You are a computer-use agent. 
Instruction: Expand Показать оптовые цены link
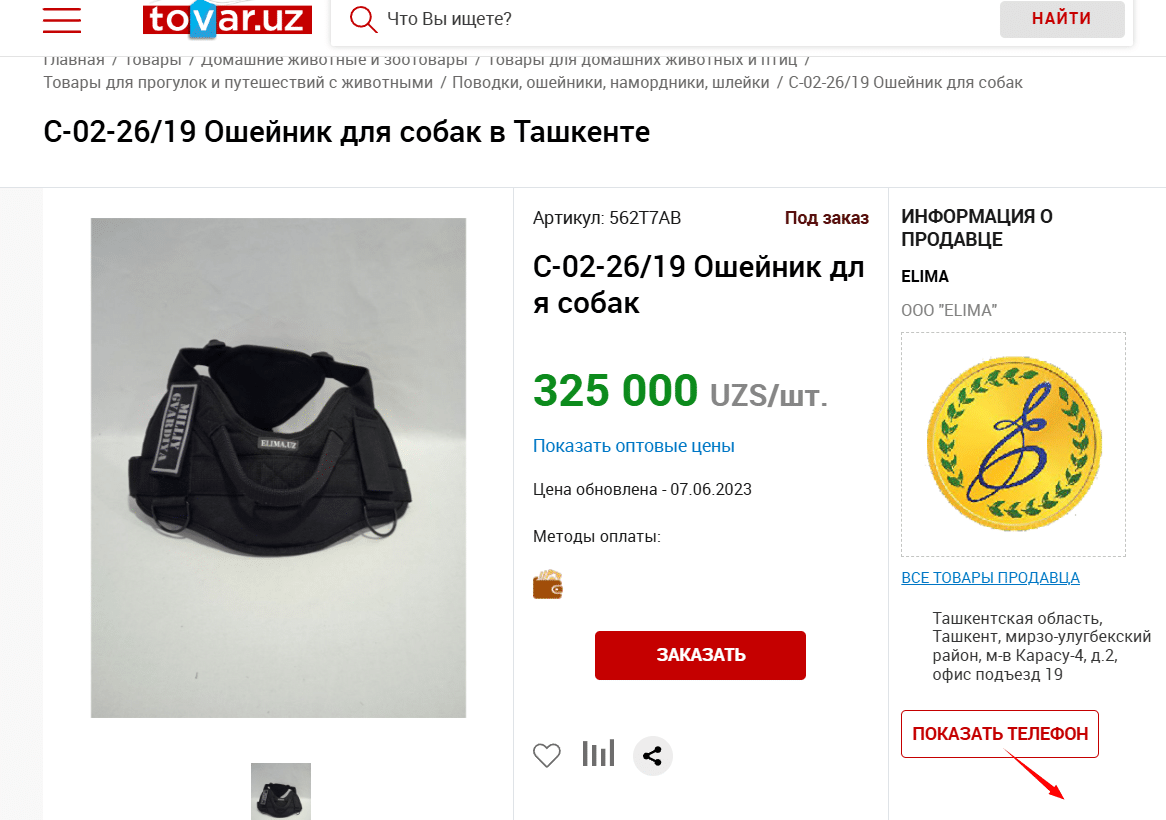coord(634,446)
